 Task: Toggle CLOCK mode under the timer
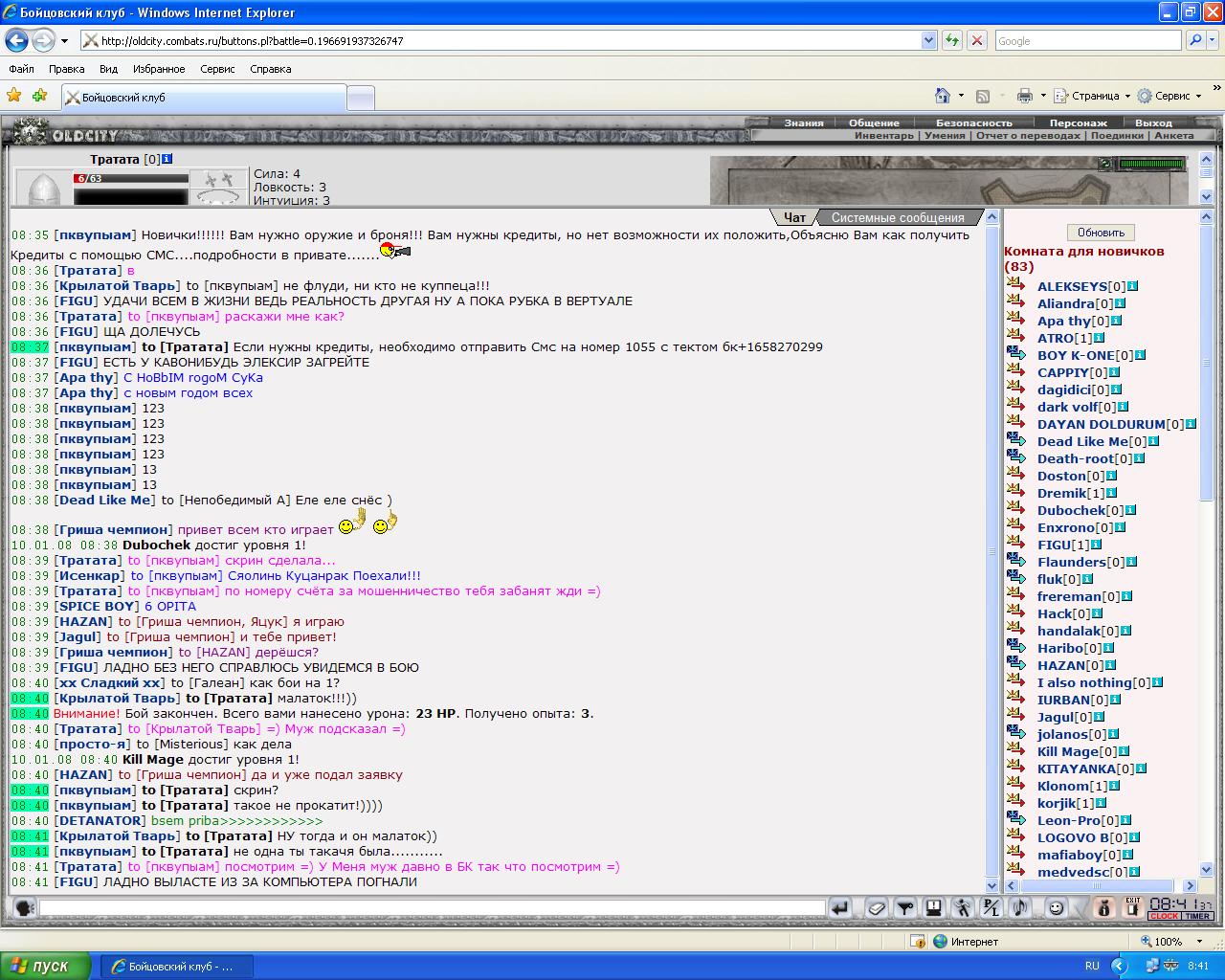1164,916
